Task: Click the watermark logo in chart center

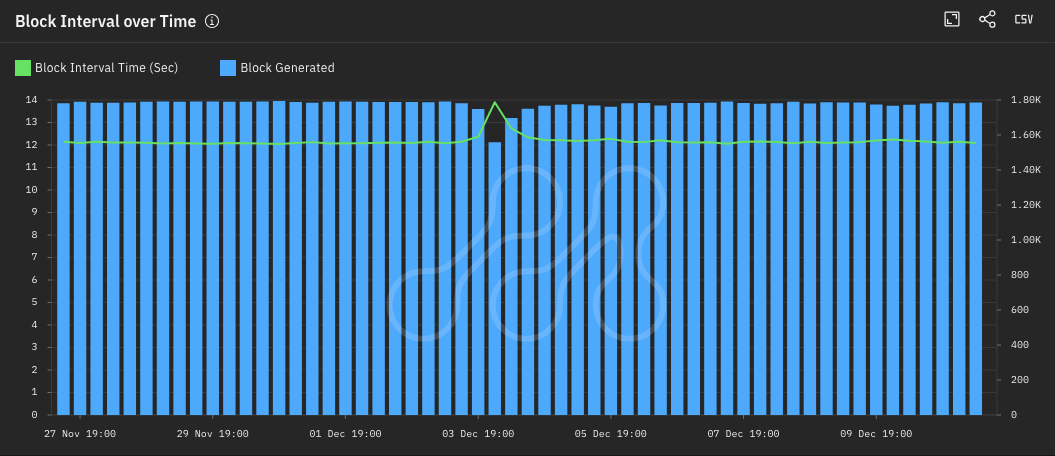Action: pyautogui.click(x=527, y=255)
